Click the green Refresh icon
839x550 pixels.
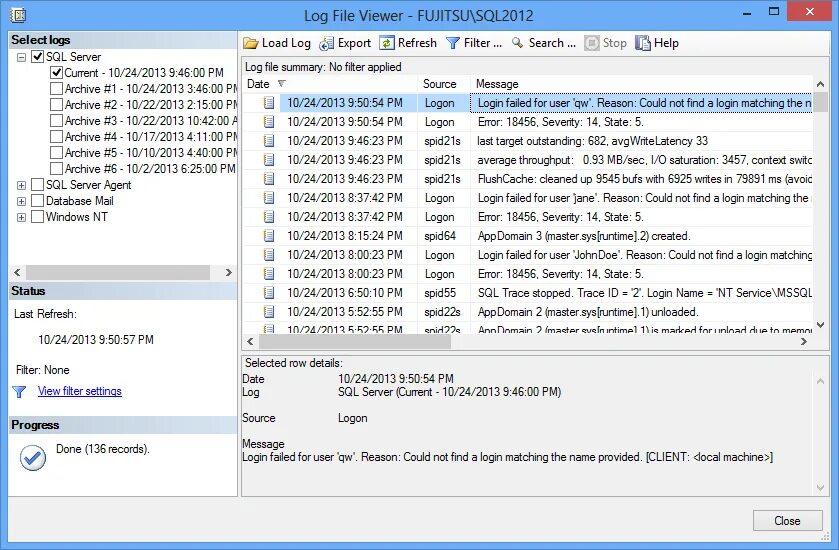point(387,43)
